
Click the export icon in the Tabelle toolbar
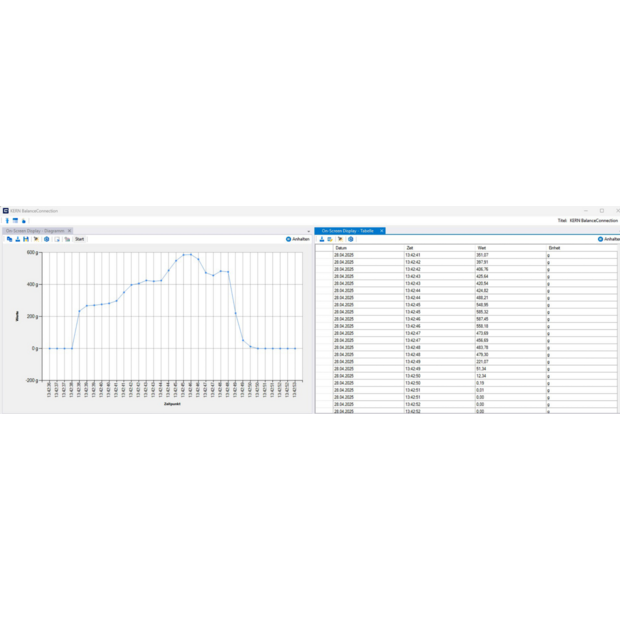tap(321, 239)
